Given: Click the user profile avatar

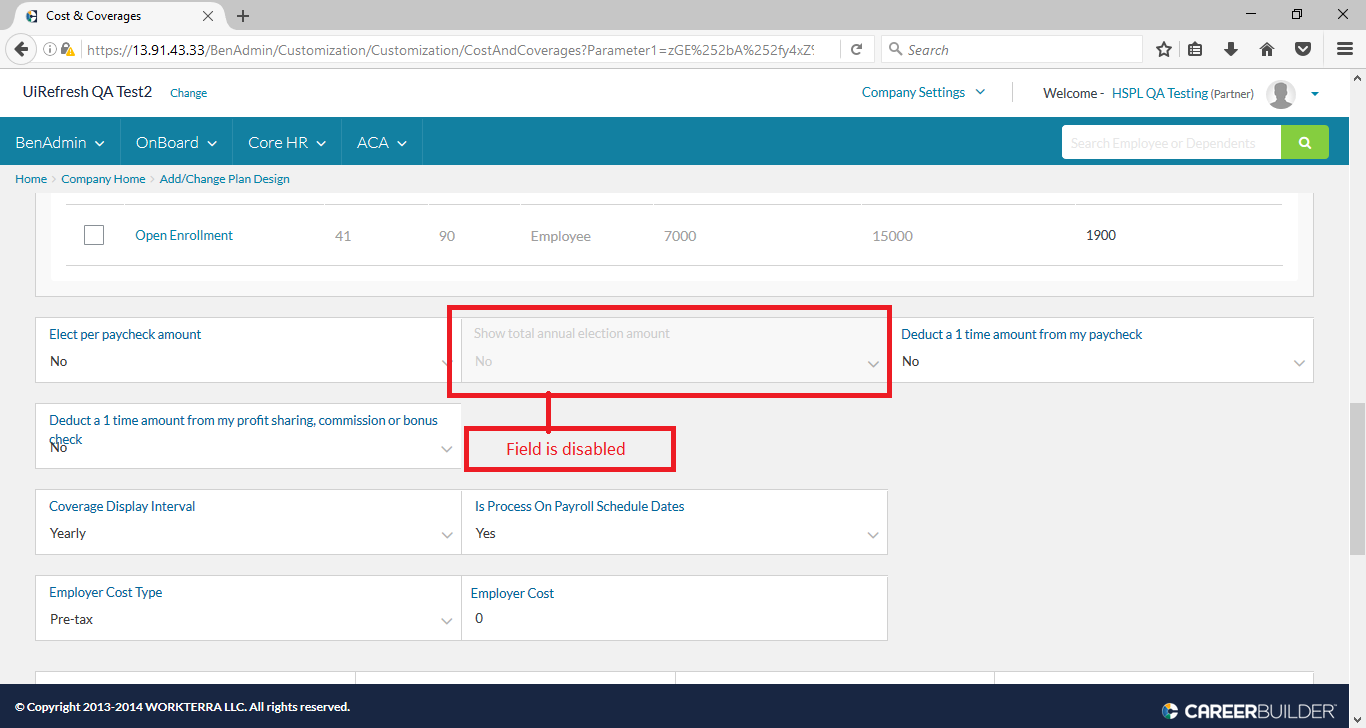Looking at the screenshot, I should click(x=1280, y=94).
